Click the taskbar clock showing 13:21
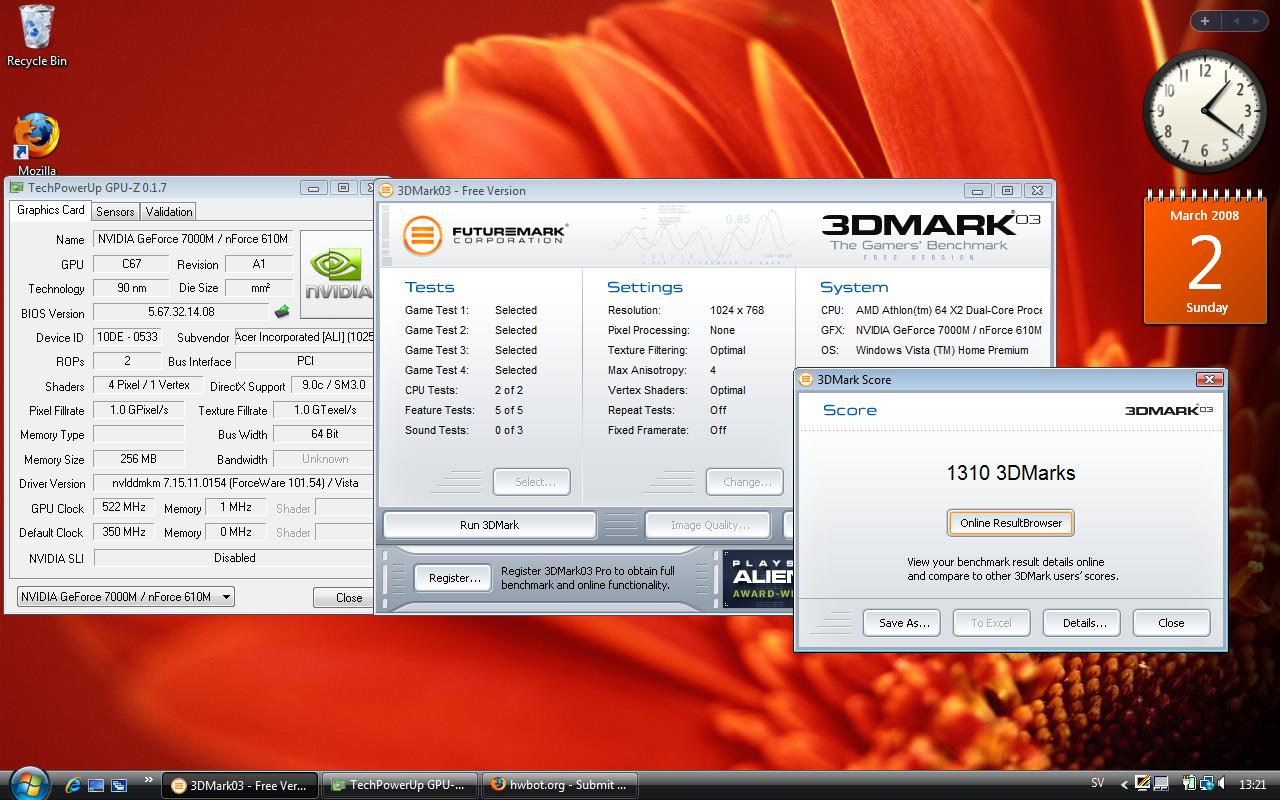1280x800 pixels. [1252, 785]
